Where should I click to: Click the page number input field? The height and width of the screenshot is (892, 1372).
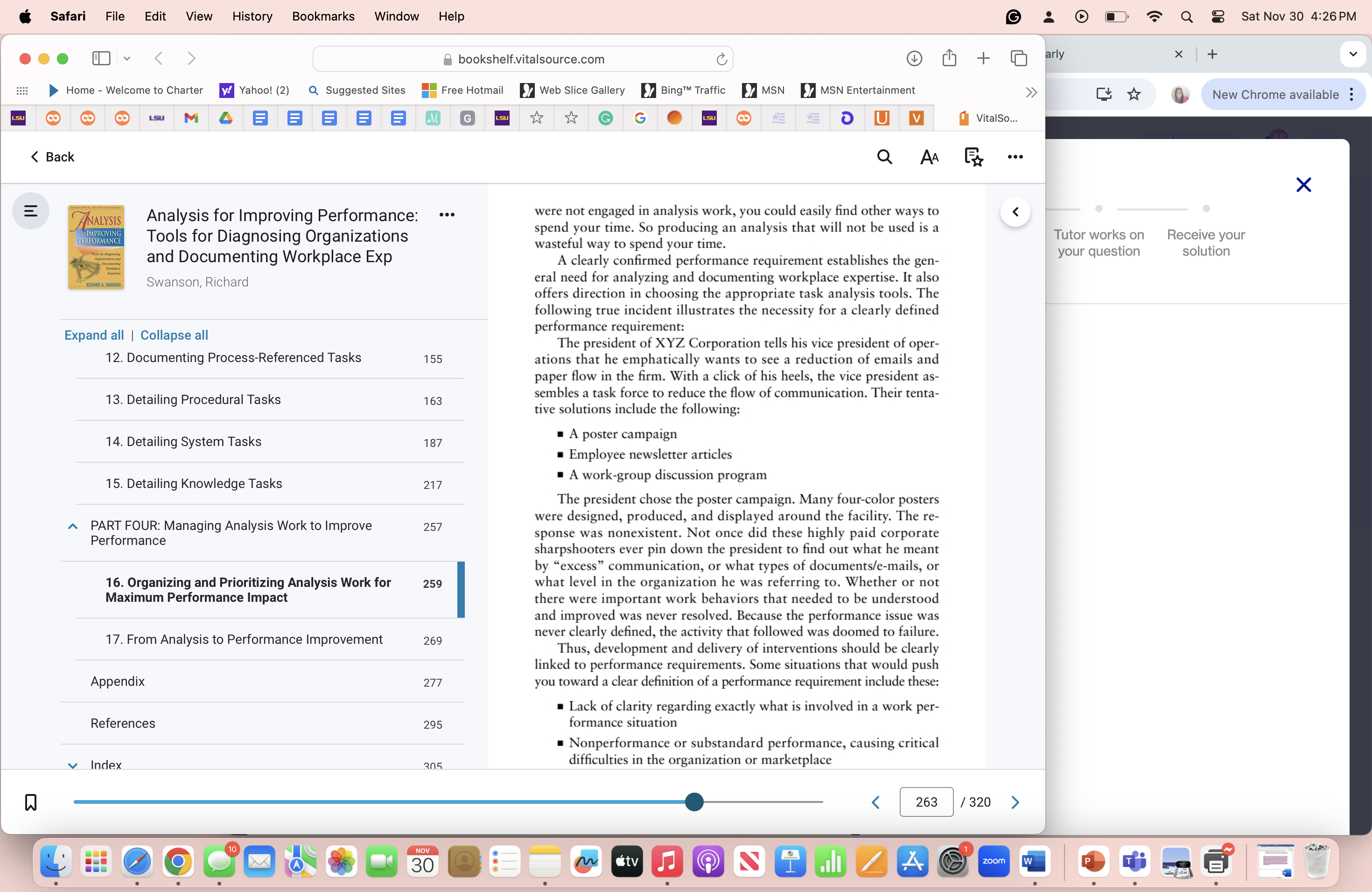click(x=926, y=801)
